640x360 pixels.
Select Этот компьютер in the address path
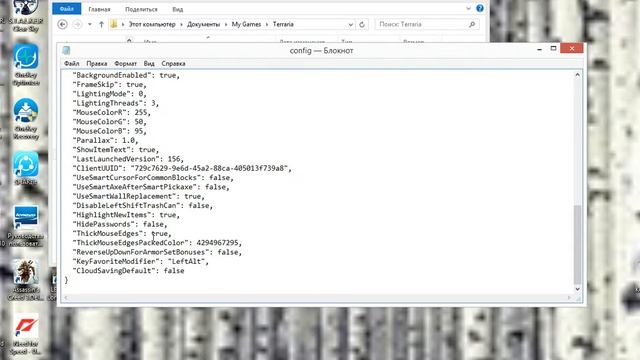point(152,24)
